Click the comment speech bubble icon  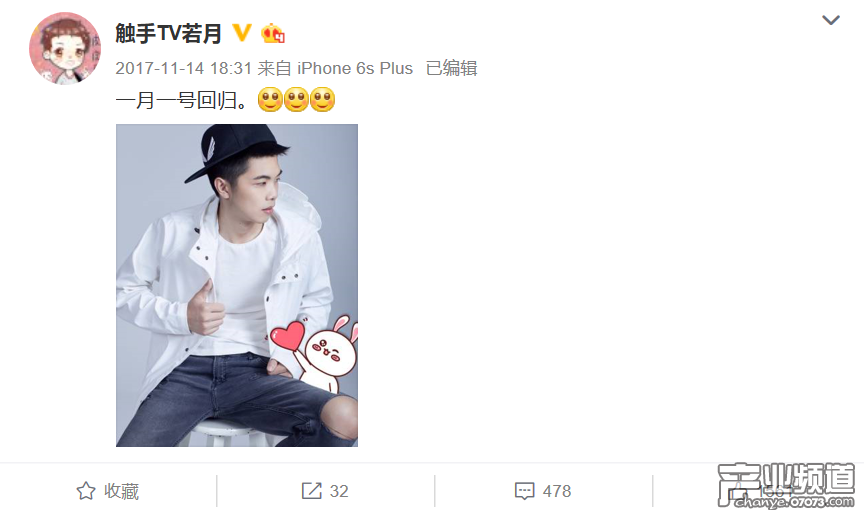coord(525,491)
